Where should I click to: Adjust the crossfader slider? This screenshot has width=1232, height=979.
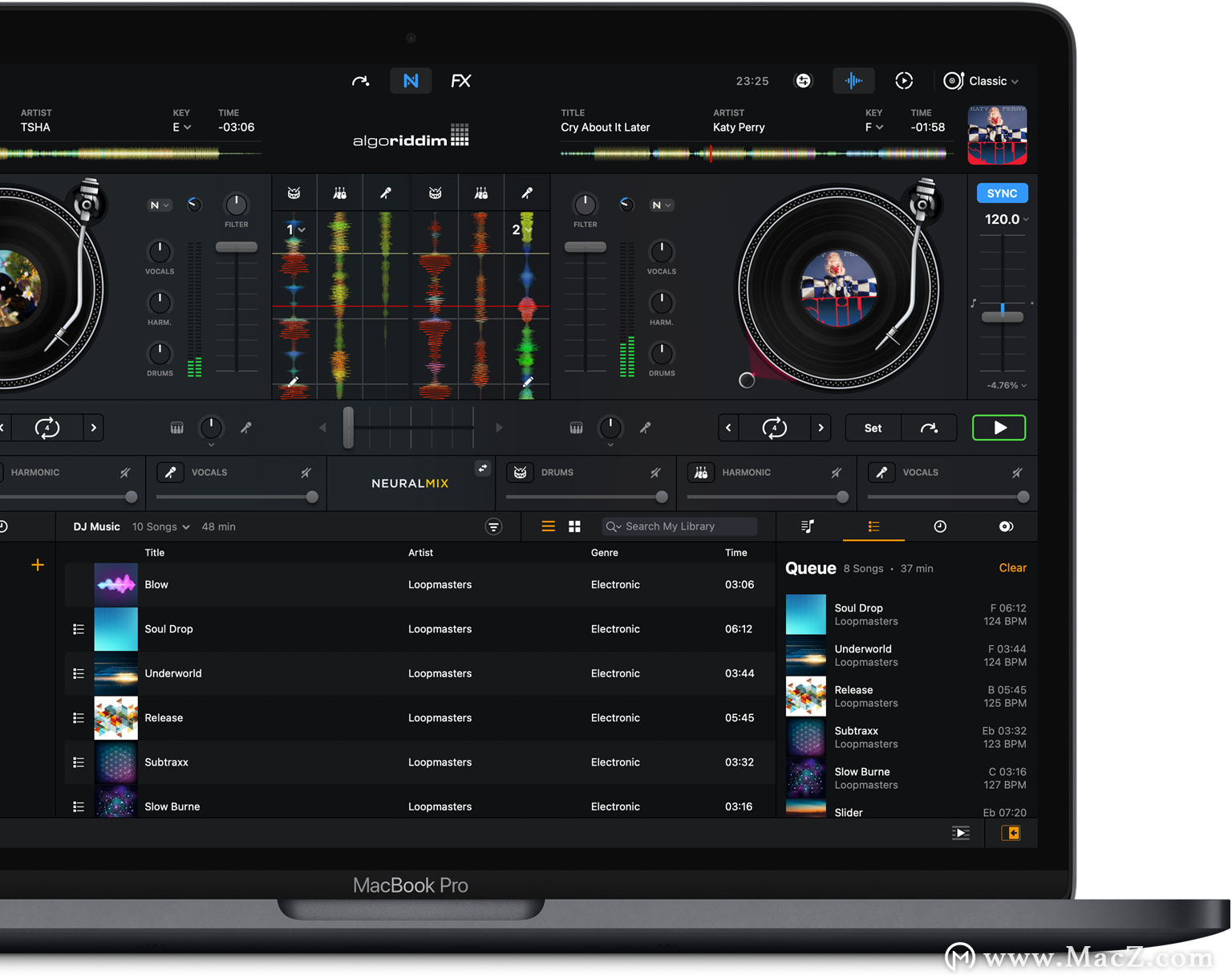[x=348, y=427]
